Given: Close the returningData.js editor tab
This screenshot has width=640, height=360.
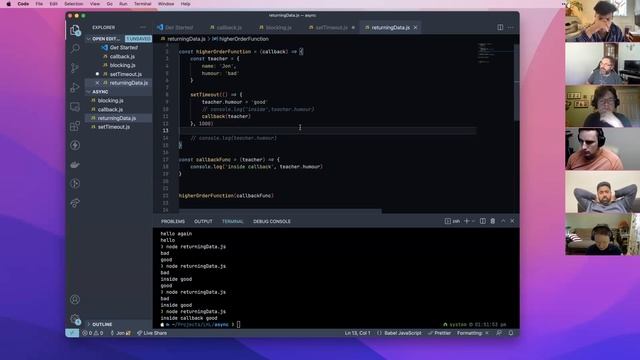Looking at the screenshot, I should pyautogui.click(x=416, y=27).
